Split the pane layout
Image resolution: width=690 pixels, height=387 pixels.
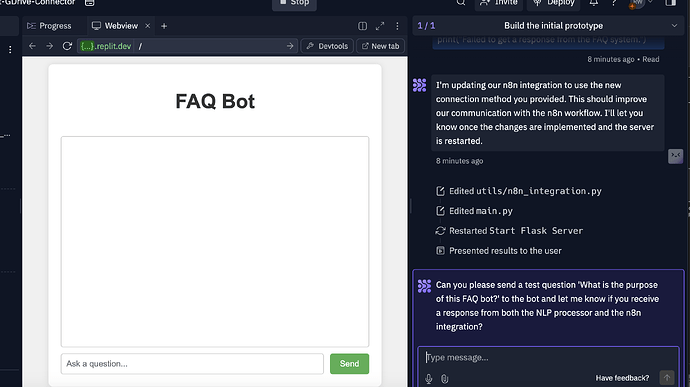pos(362,26)
